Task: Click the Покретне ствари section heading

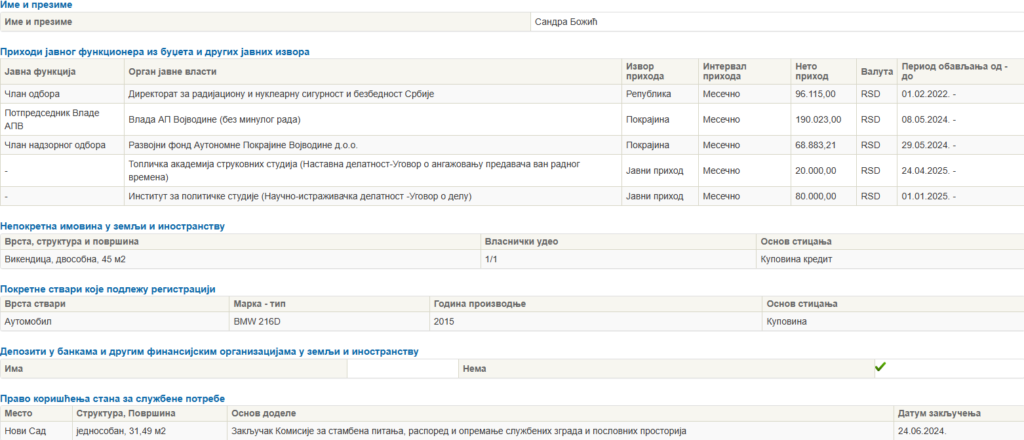Action: pos(108,289)
